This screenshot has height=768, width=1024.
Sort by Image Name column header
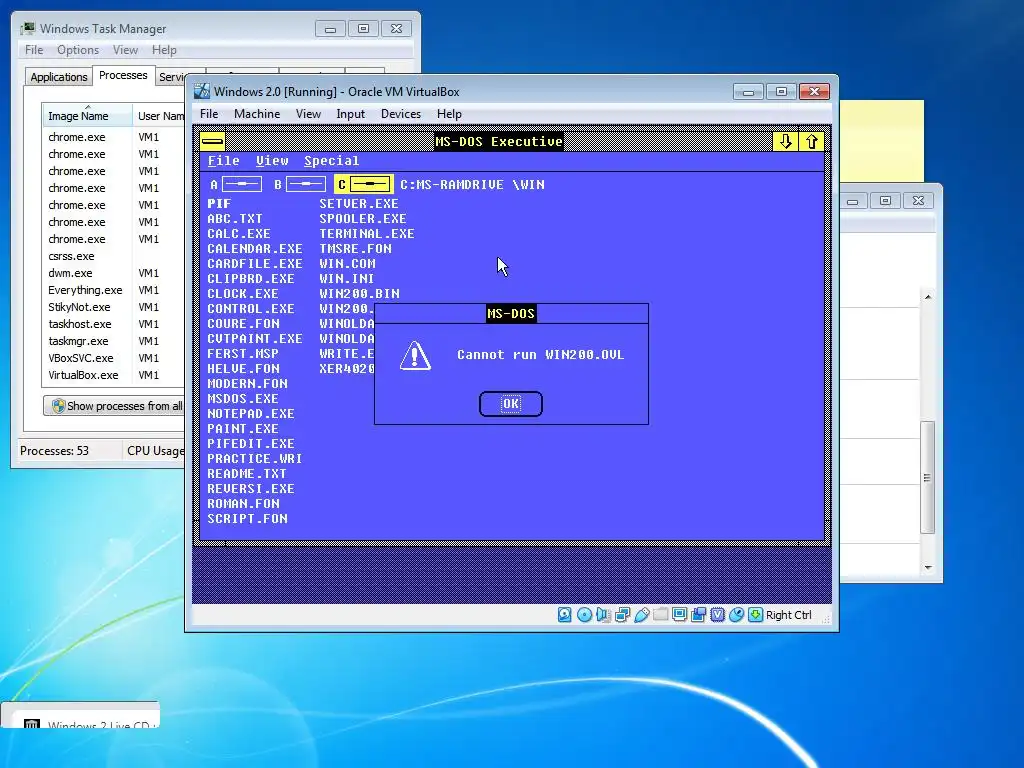tap(88, 116)
